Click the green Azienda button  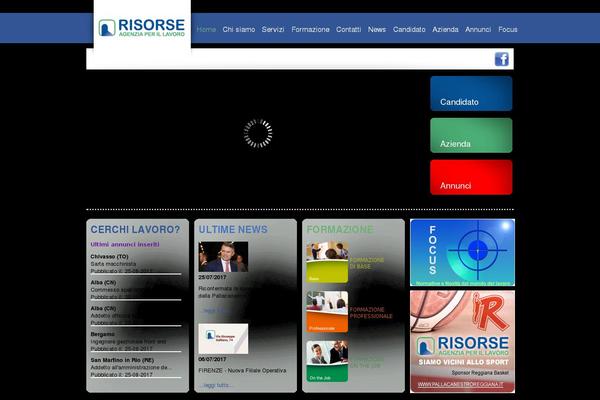471,136
